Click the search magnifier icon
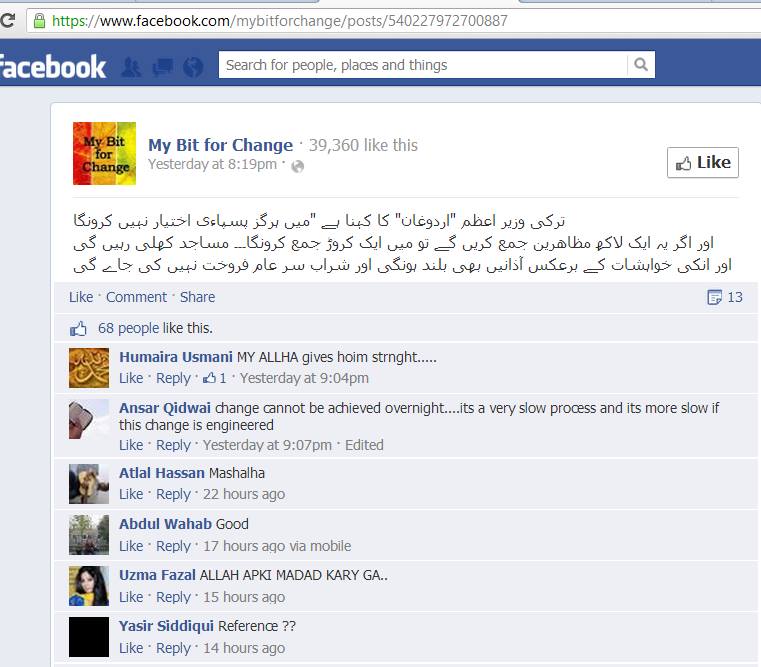 tap(641, 65)
